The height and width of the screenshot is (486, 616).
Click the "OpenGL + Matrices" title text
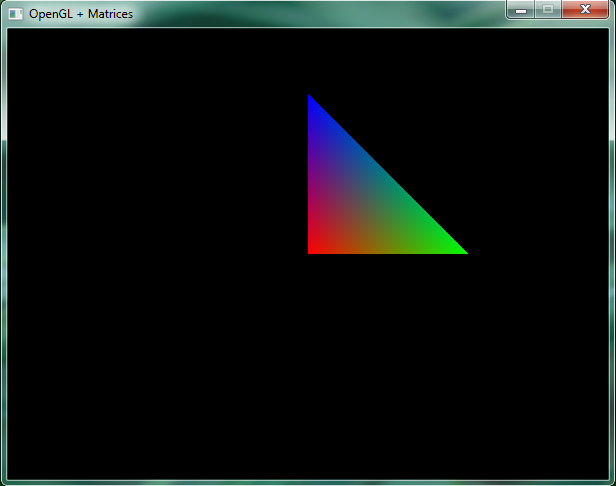tap(81, 14)
